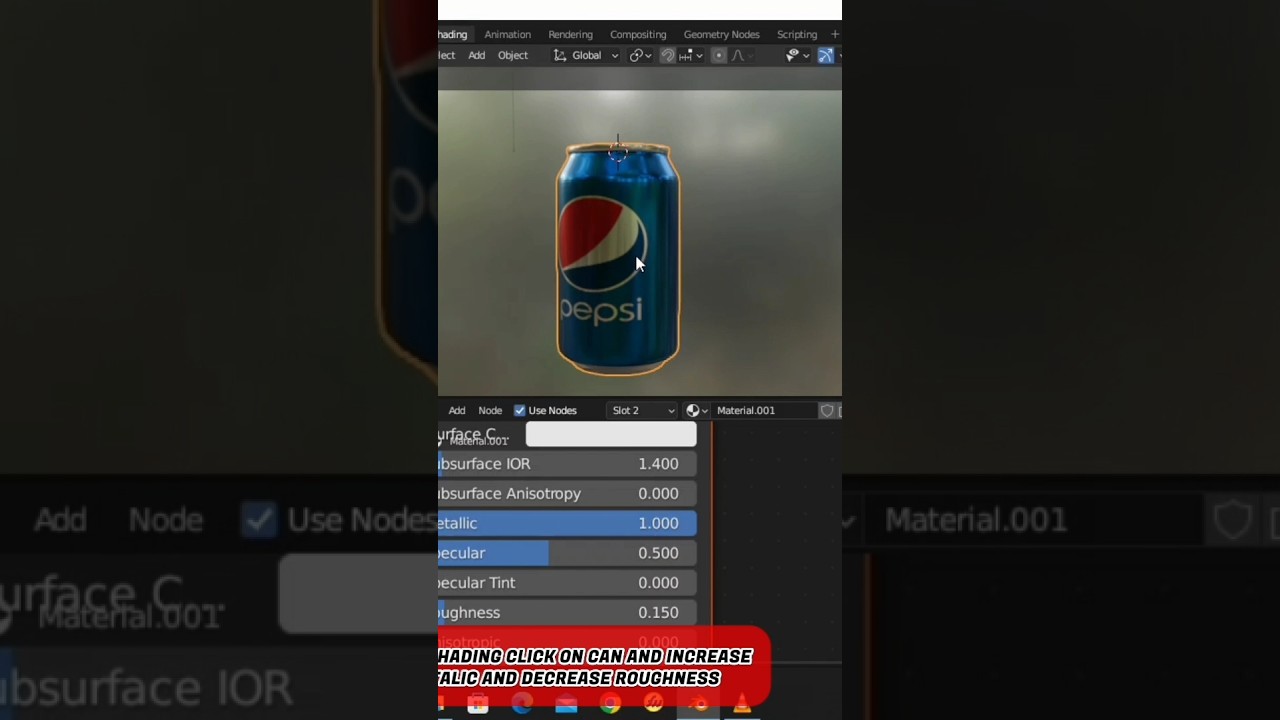
Task: Toggle the show gizmo button
Action: click(x=825, y=55)
